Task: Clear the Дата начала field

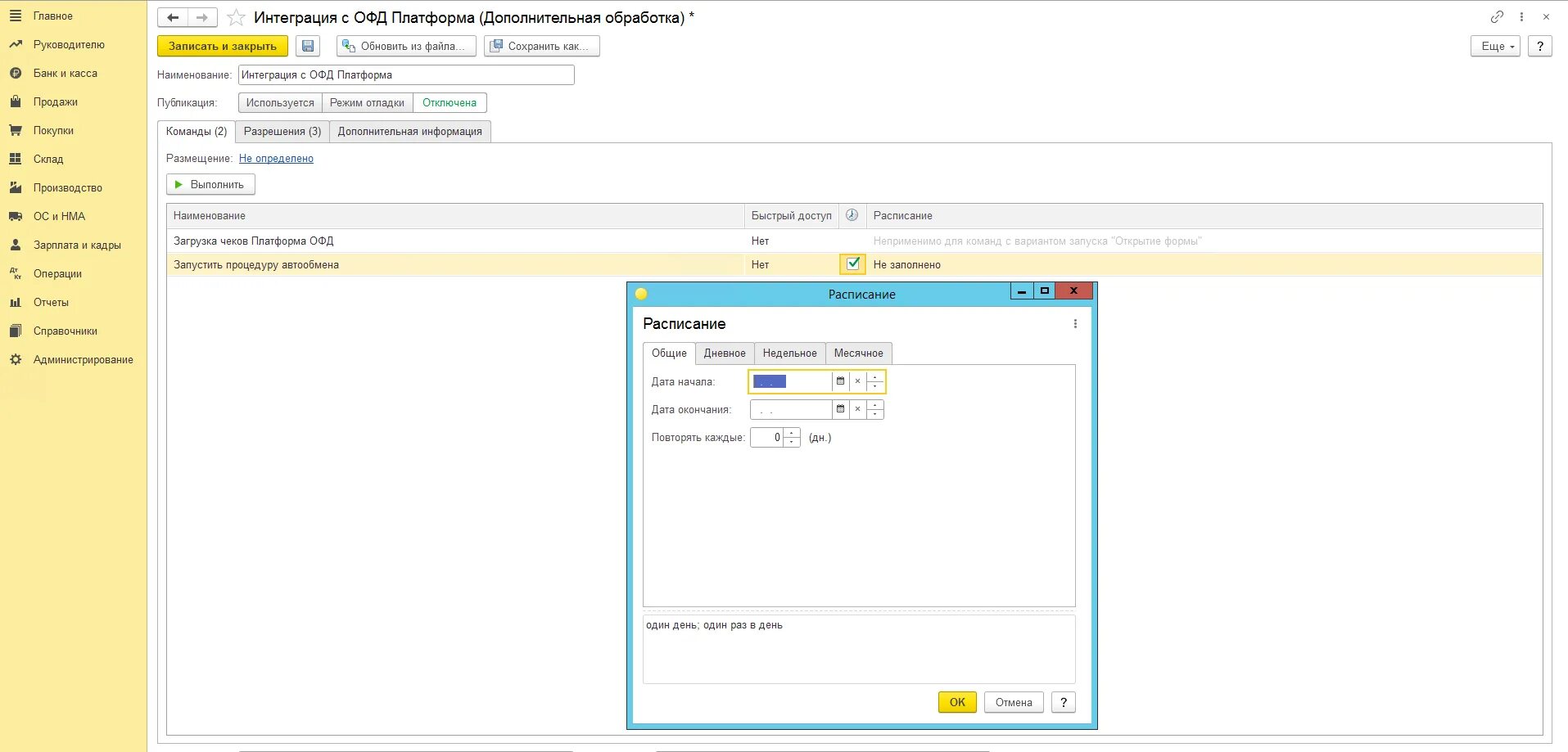Action: 857,381
